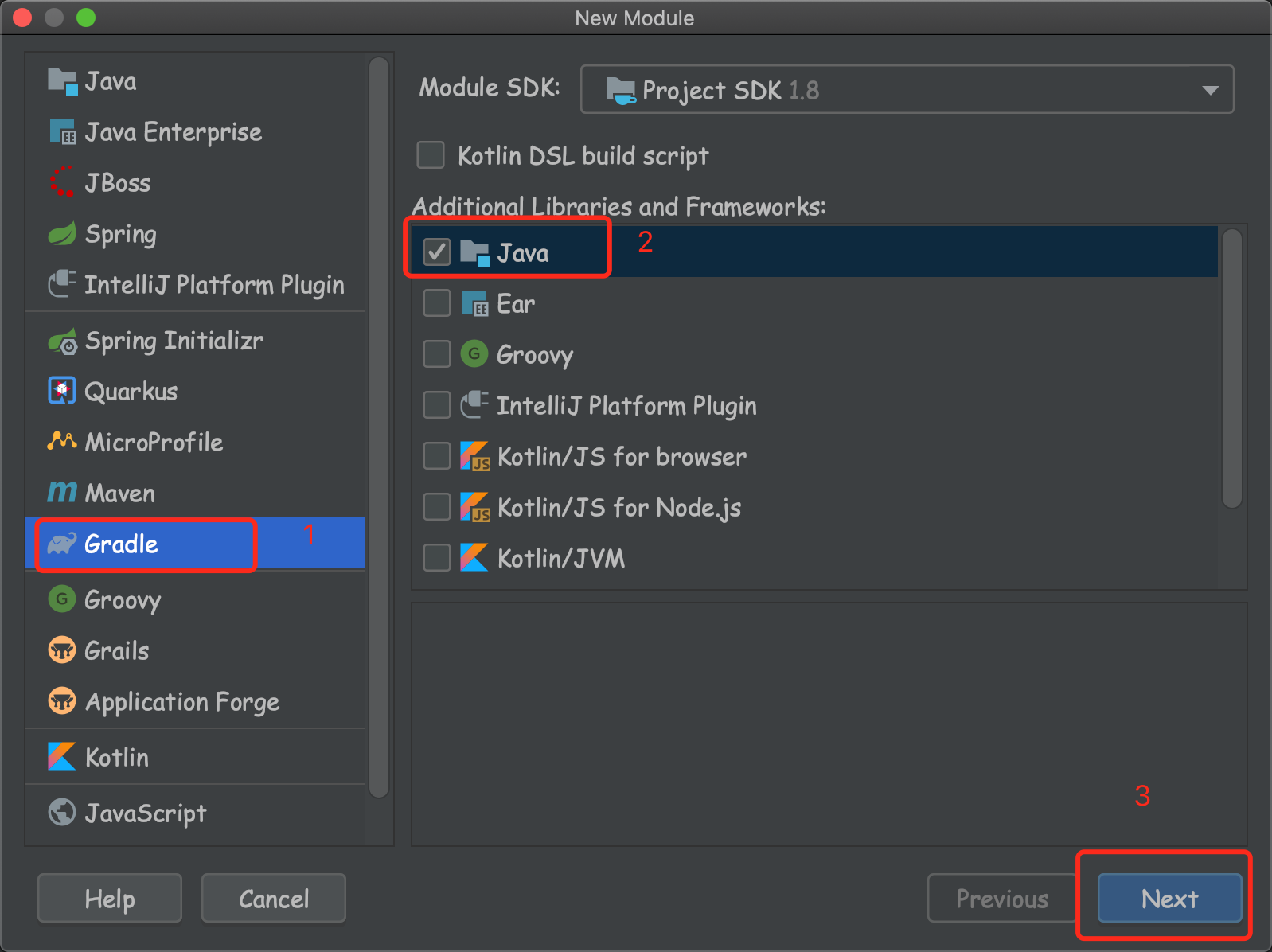Uncheck the Java framework checkbox
Image resolution: width=1272 pixels, height=952 pixels.
pos(436,252)
